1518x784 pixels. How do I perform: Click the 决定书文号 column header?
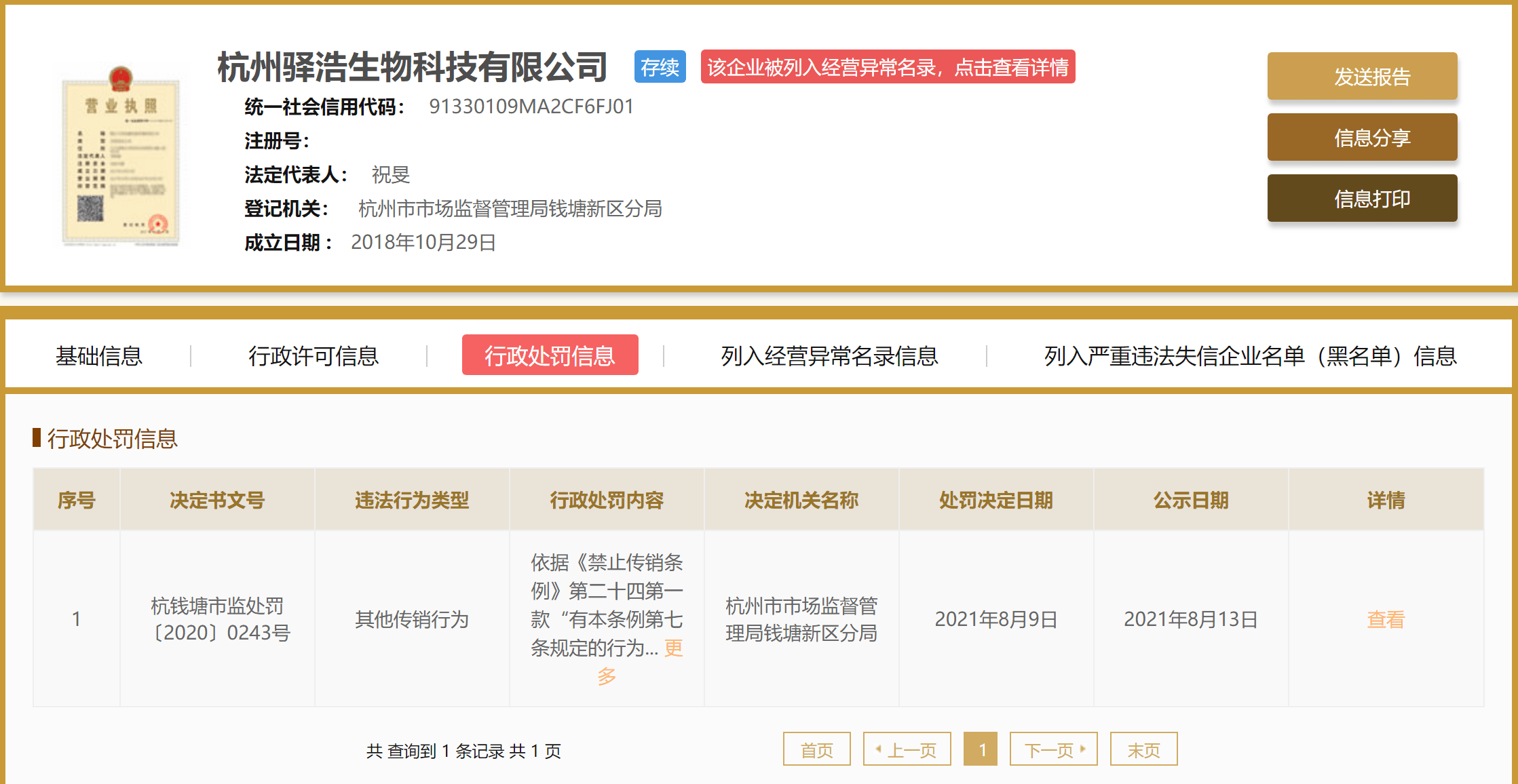point(217,501)
